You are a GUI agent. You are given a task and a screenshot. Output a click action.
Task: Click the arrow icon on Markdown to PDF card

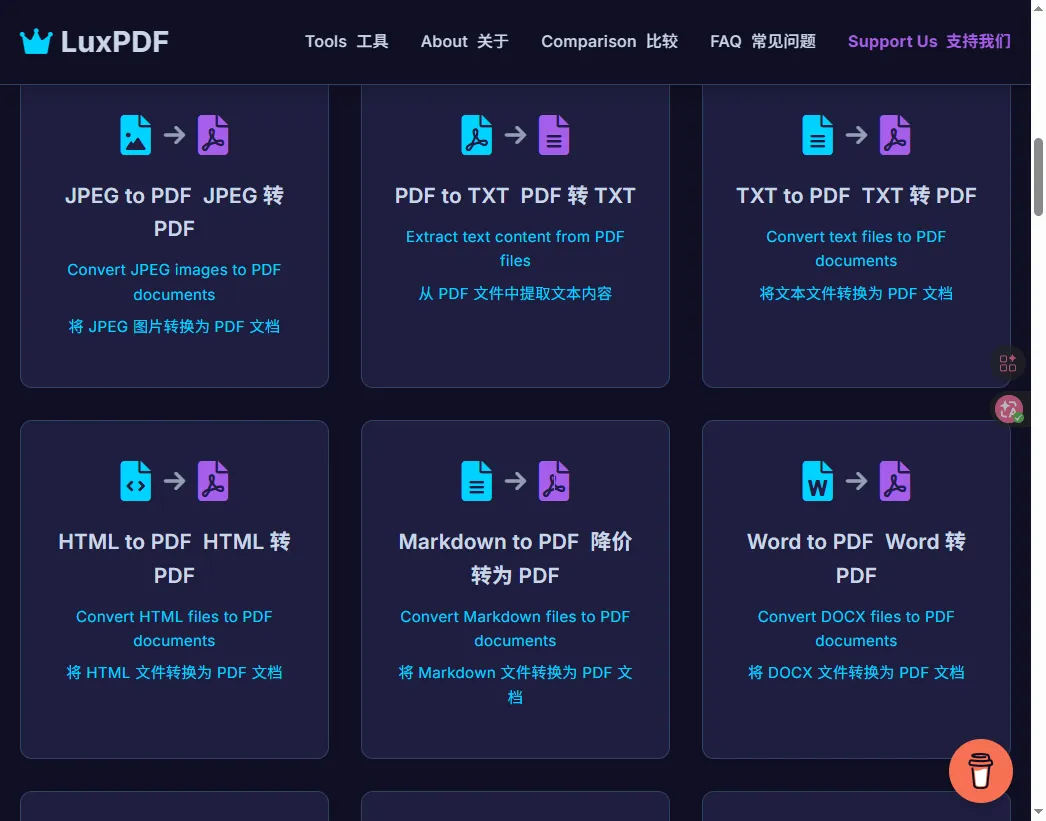tap(515, 481)
